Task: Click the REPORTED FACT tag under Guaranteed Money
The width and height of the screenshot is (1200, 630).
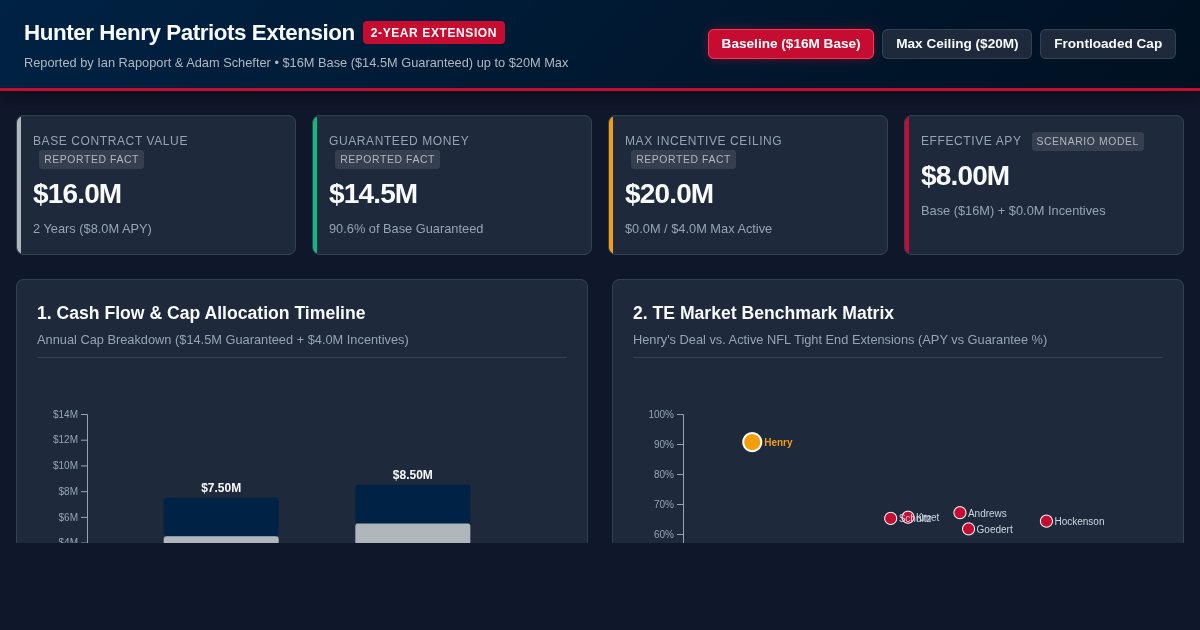Action: [x=387, y=159]
